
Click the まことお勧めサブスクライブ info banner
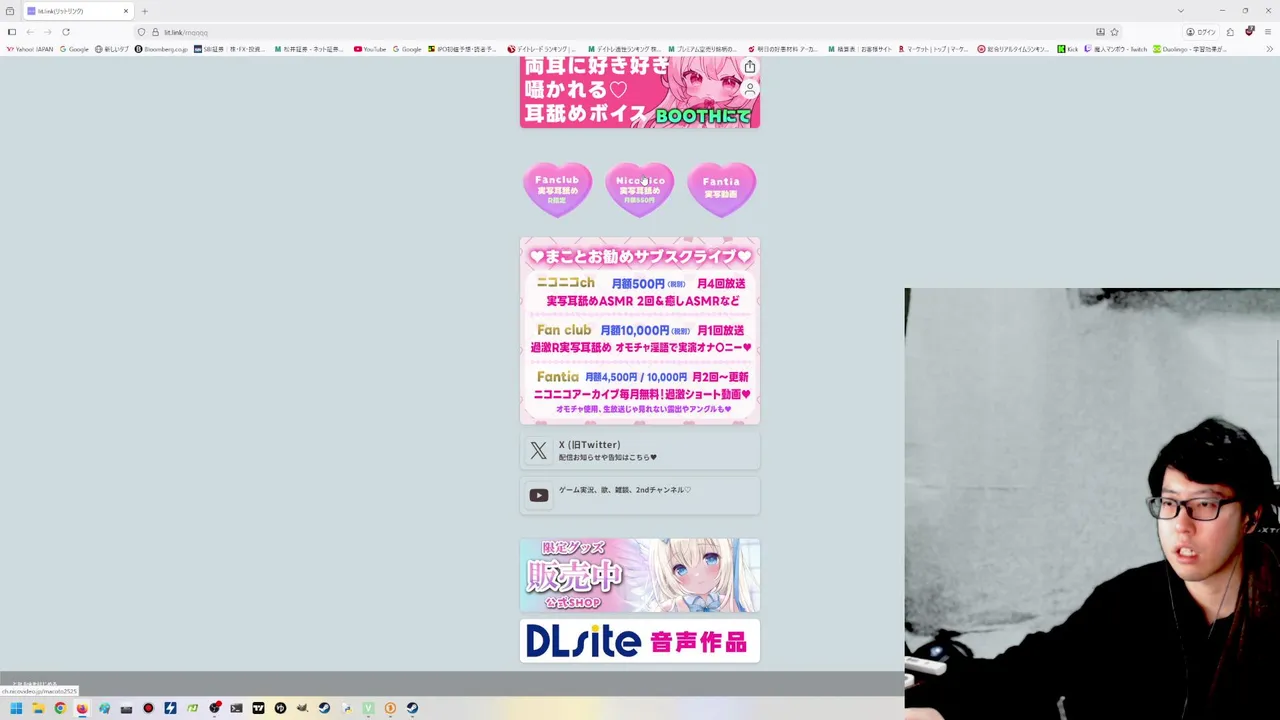pos(640,331)
